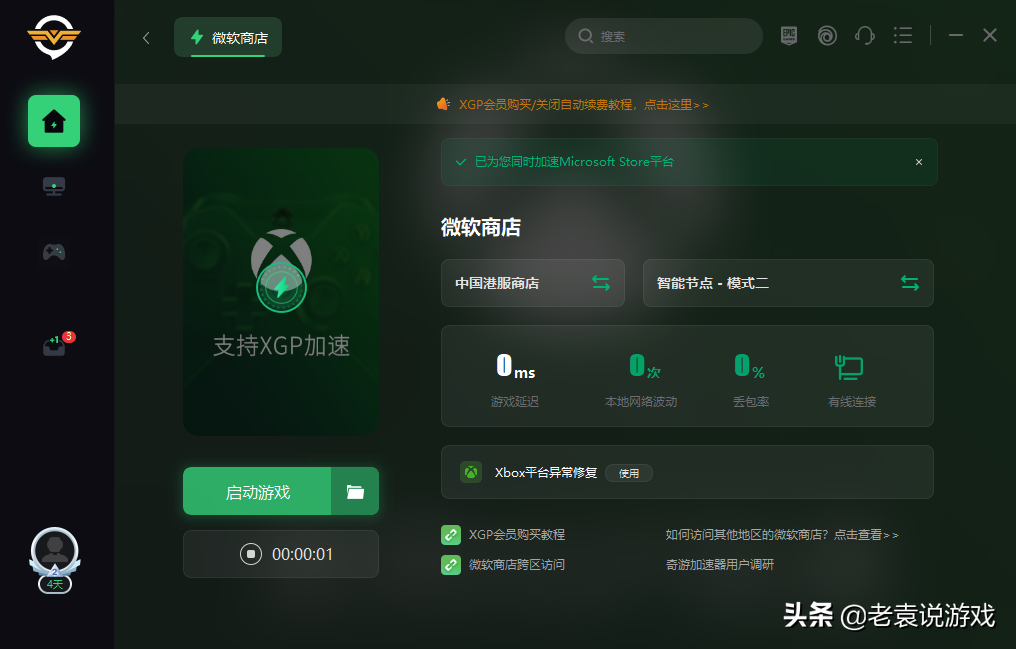Open the folder icon next to 启动游戏
Image resolution: width=1016 pixels, height=649 pixels.
click(x=355, y=492)
